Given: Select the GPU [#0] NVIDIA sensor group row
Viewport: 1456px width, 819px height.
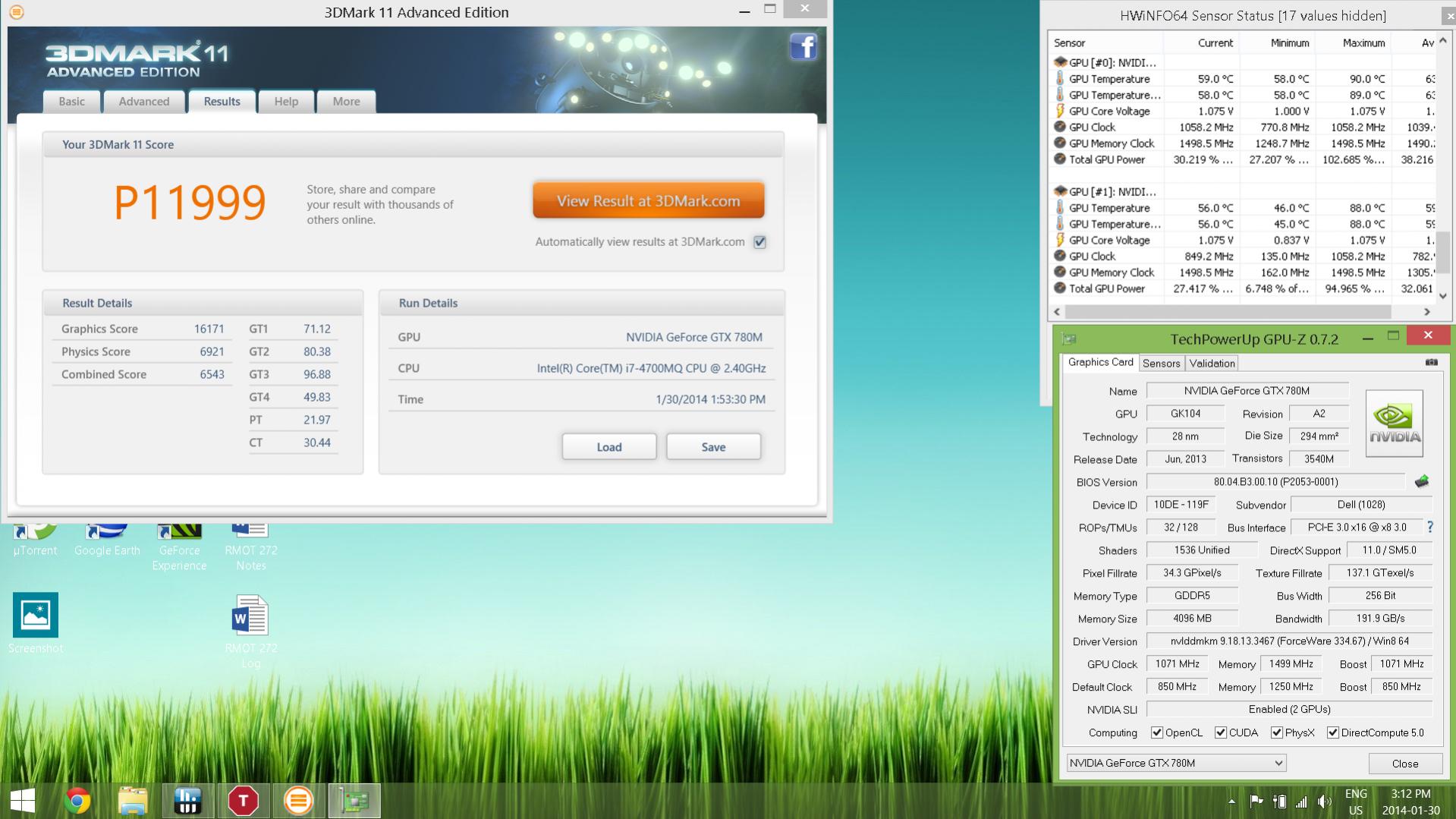Looking at the screenshot, I should click(1243, 62).
